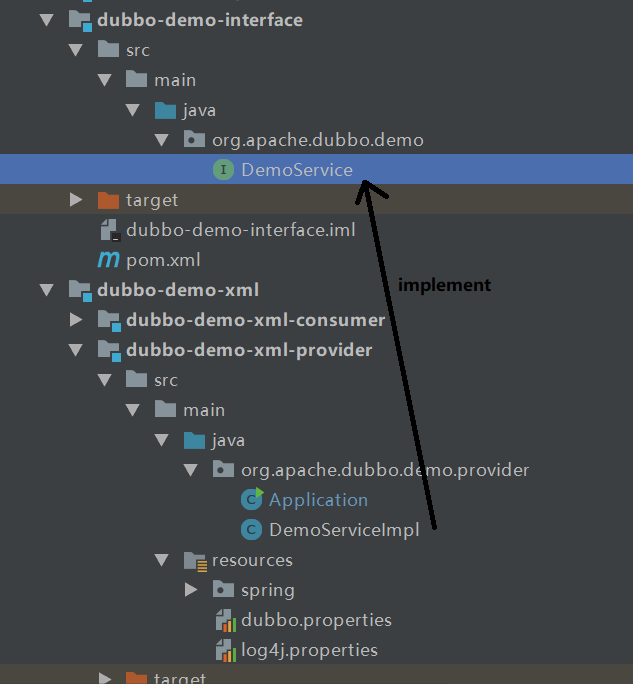Collapse the org.apache.dubbo.demo.provider package
The height and width of the screenshot is (684, 633).
click(x=190, y=470)
